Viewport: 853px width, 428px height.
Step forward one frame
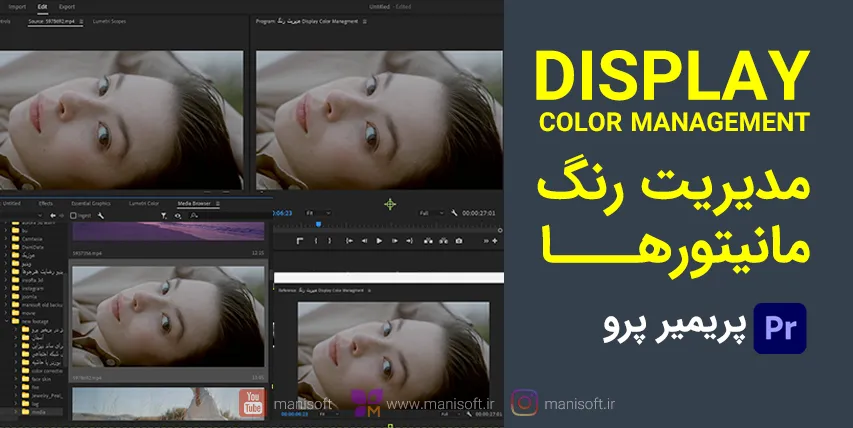[x=394, y=241]
